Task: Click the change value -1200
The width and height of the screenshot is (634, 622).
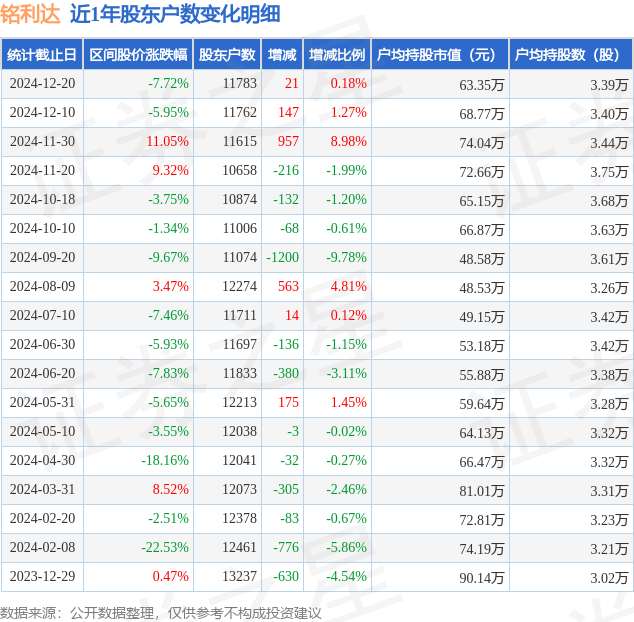Action: [283, 258]
